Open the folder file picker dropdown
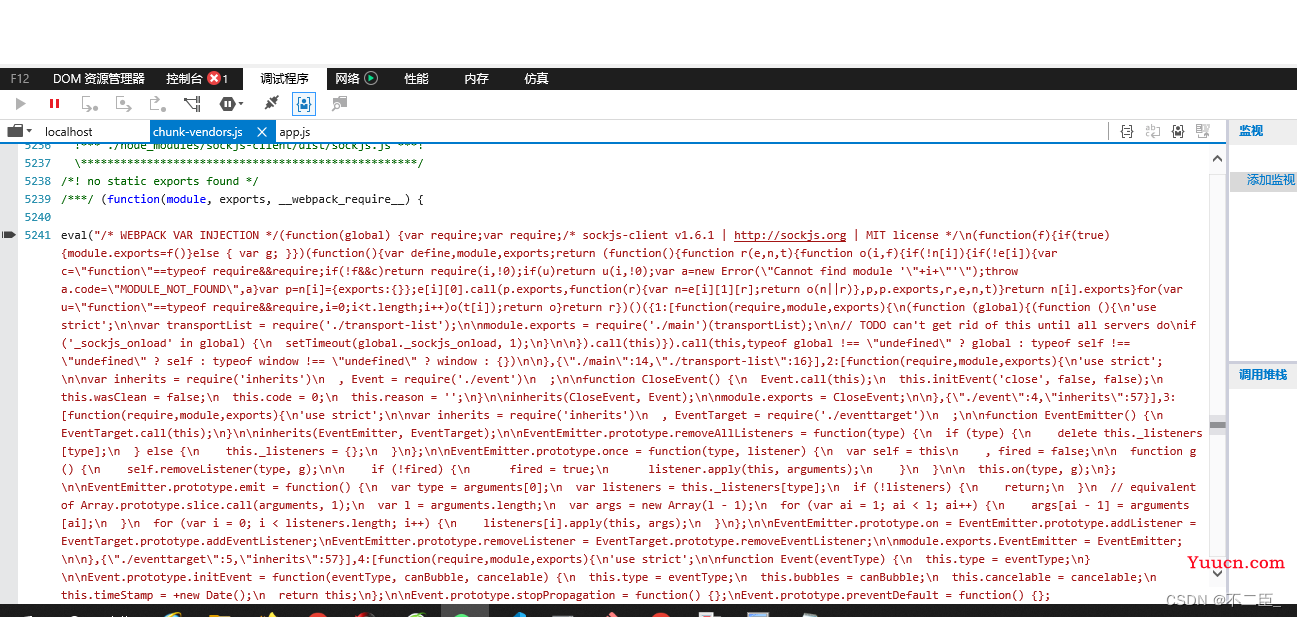The image size is (1297, 617). (20, 131)
